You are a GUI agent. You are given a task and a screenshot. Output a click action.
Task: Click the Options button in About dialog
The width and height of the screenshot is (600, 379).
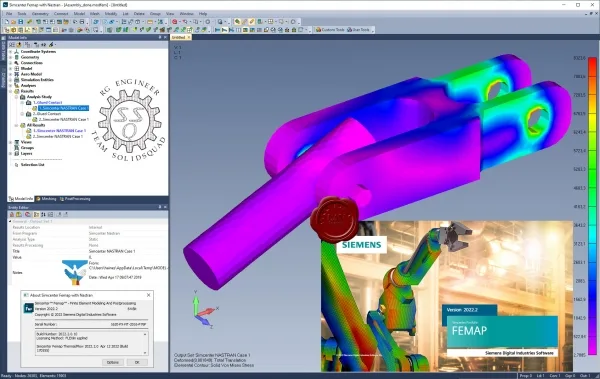click(x=113, y=362)
